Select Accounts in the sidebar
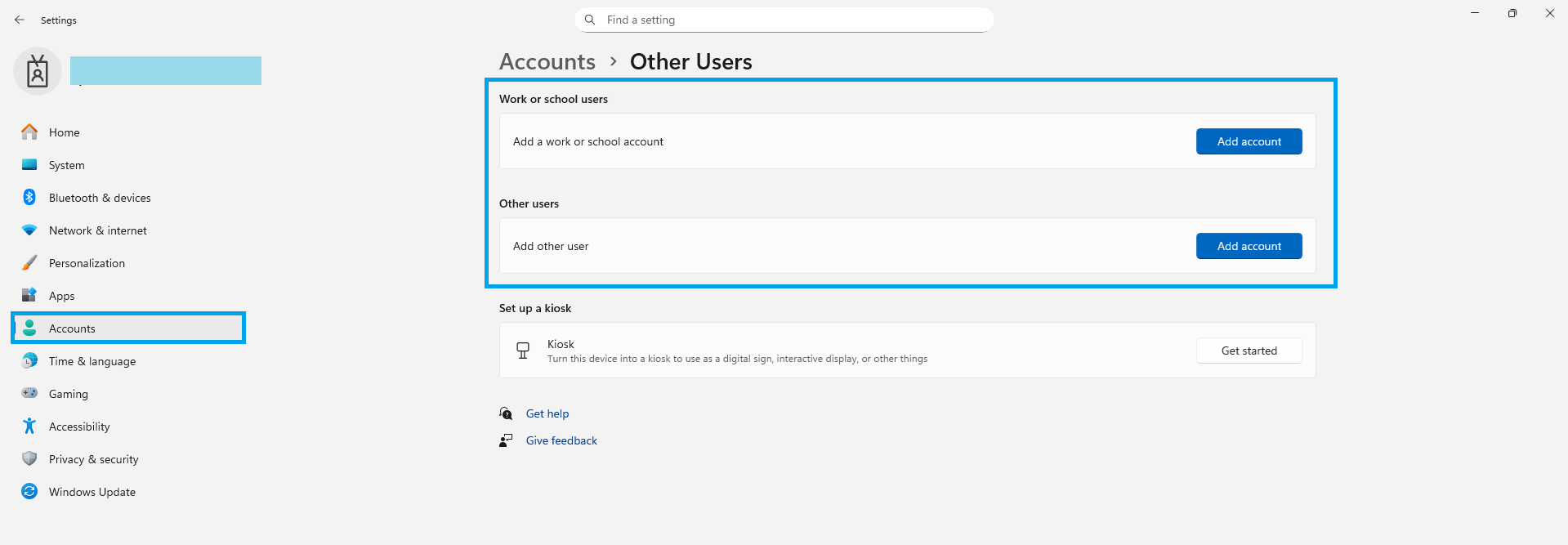 [72, 328]
